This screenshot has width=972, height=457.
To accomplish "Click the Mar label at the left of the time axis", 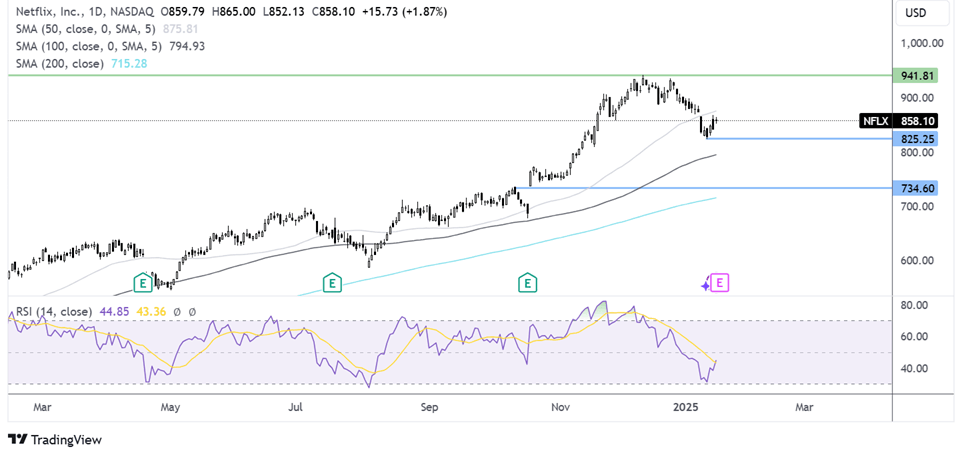I will click(42, 407).
